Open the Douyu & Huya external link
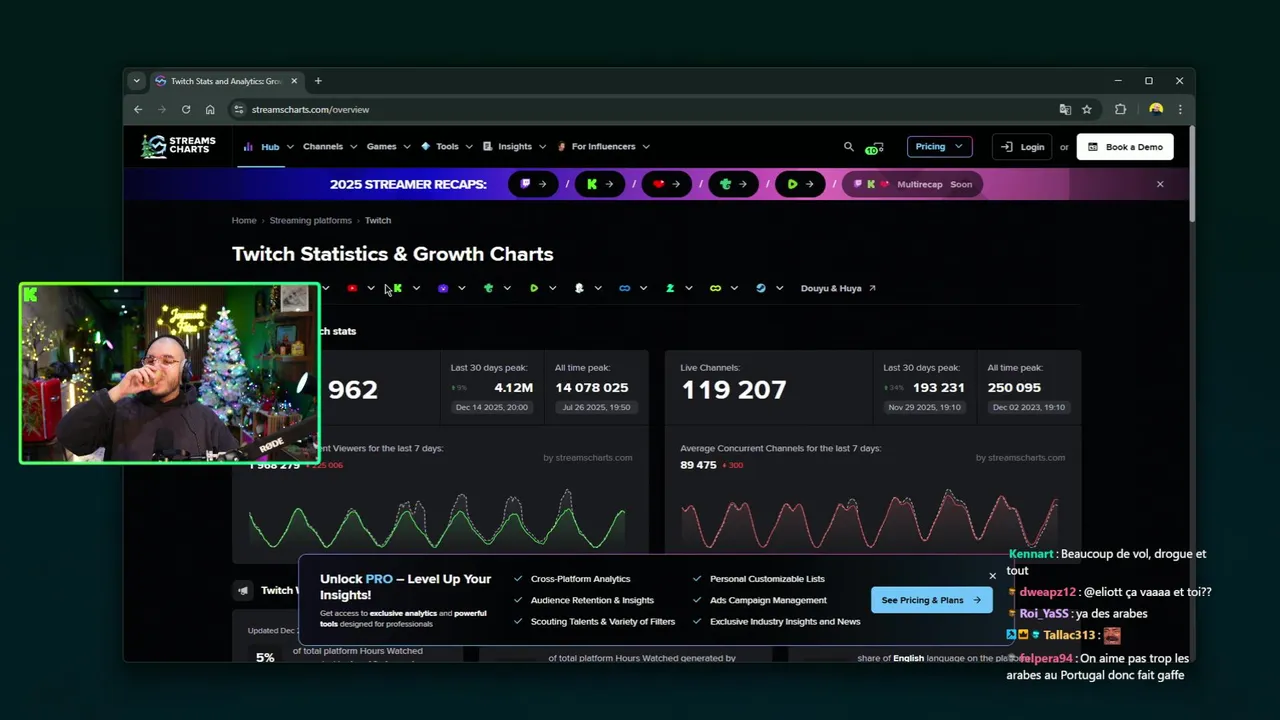This screenshot has height=720, width=1280. point(838,288)
